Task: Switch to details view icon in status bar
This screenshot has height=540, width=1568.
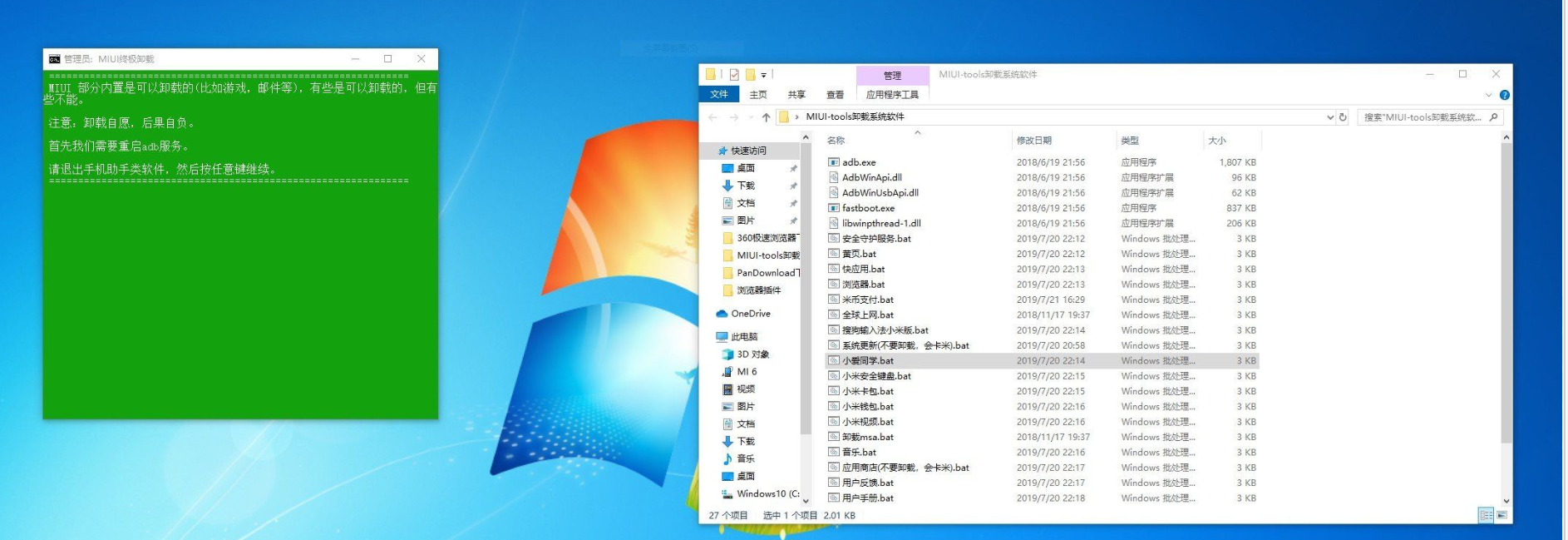Action: pyautogui.click(x=1486, y=515)
